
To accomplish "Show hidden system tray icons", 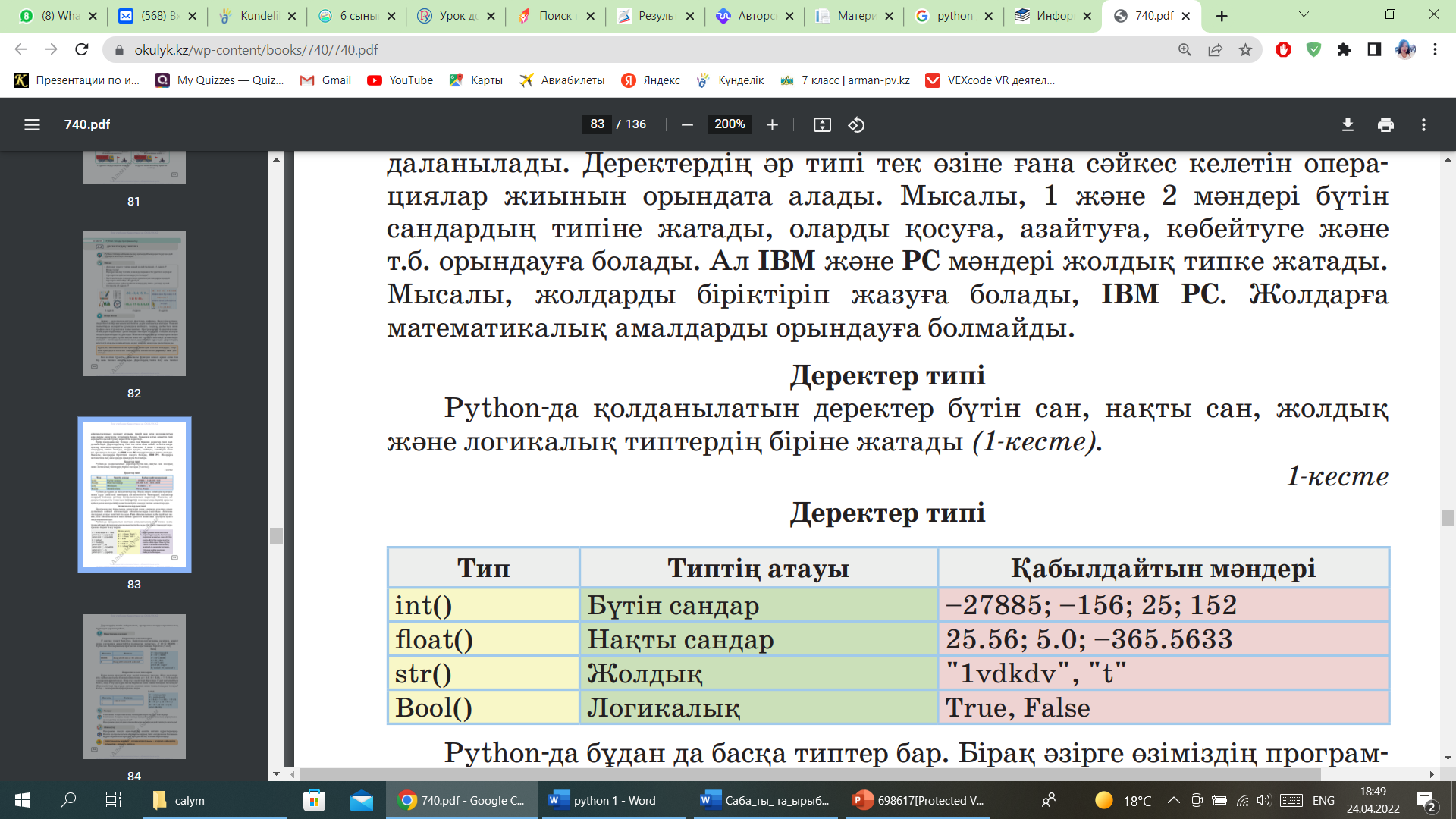I will [1173, 800].
